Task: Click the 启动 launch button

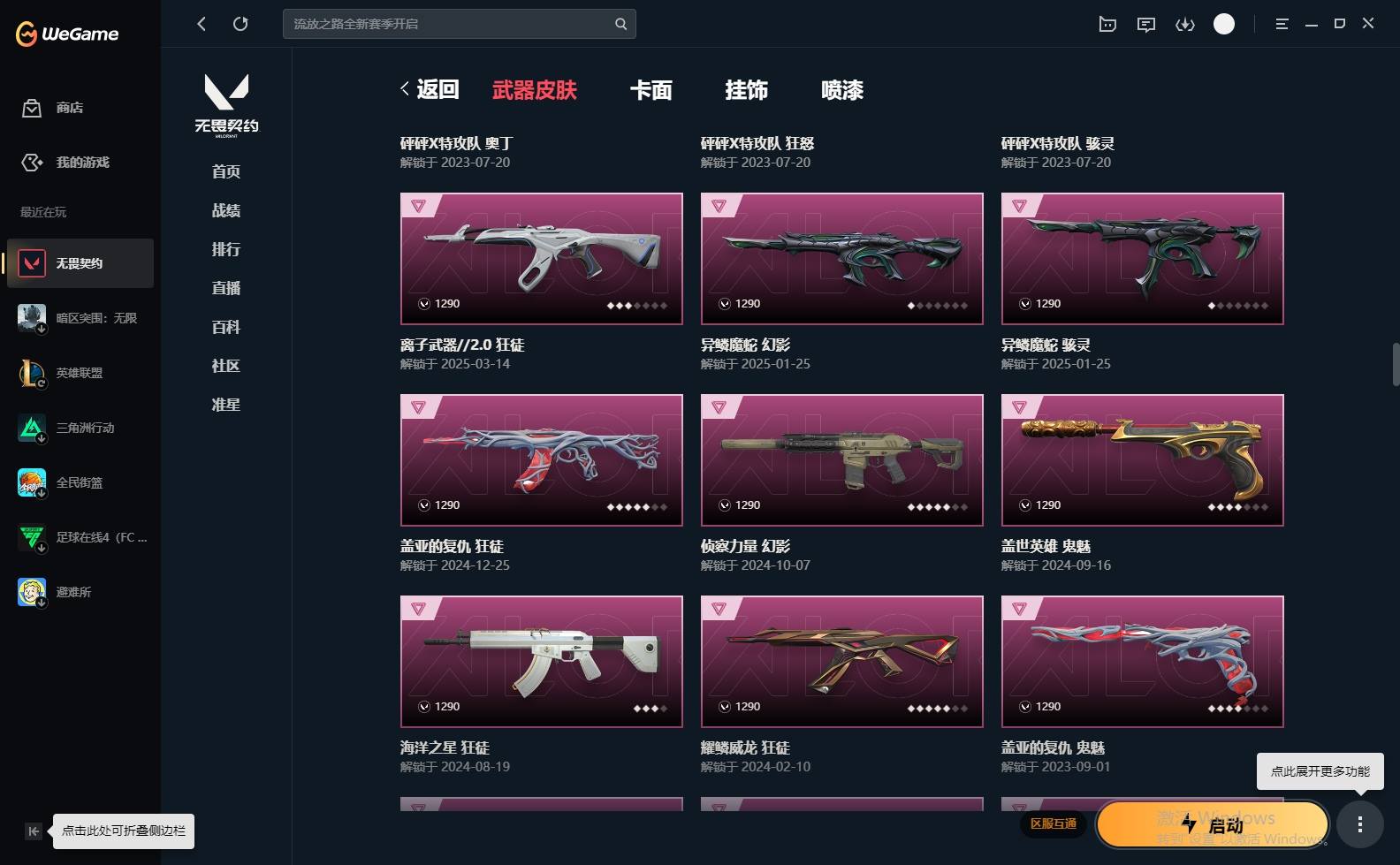Action: coord(1213,824)
